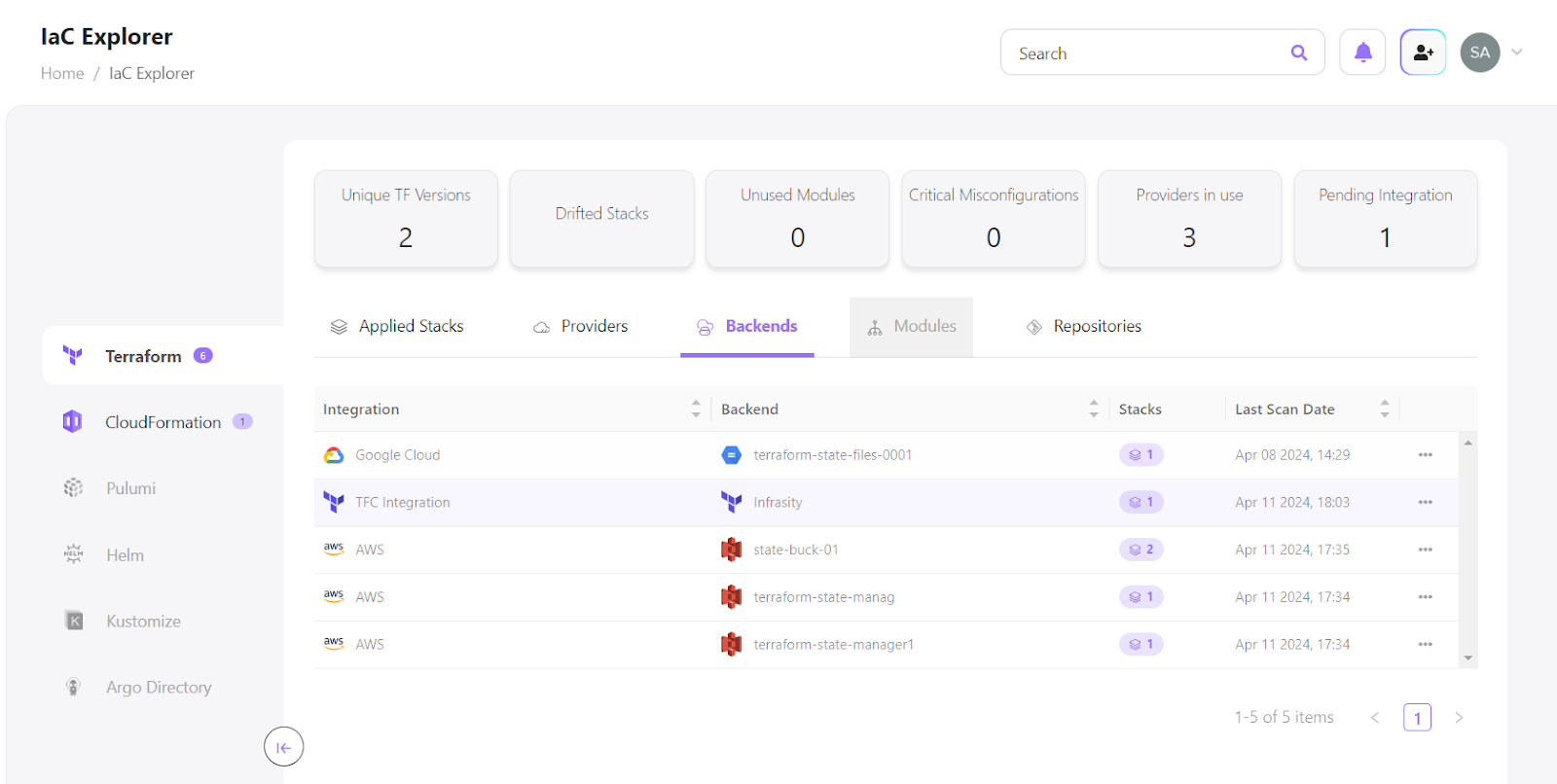Open more options for state-buck-01 row

click(x=1425, y=550)
